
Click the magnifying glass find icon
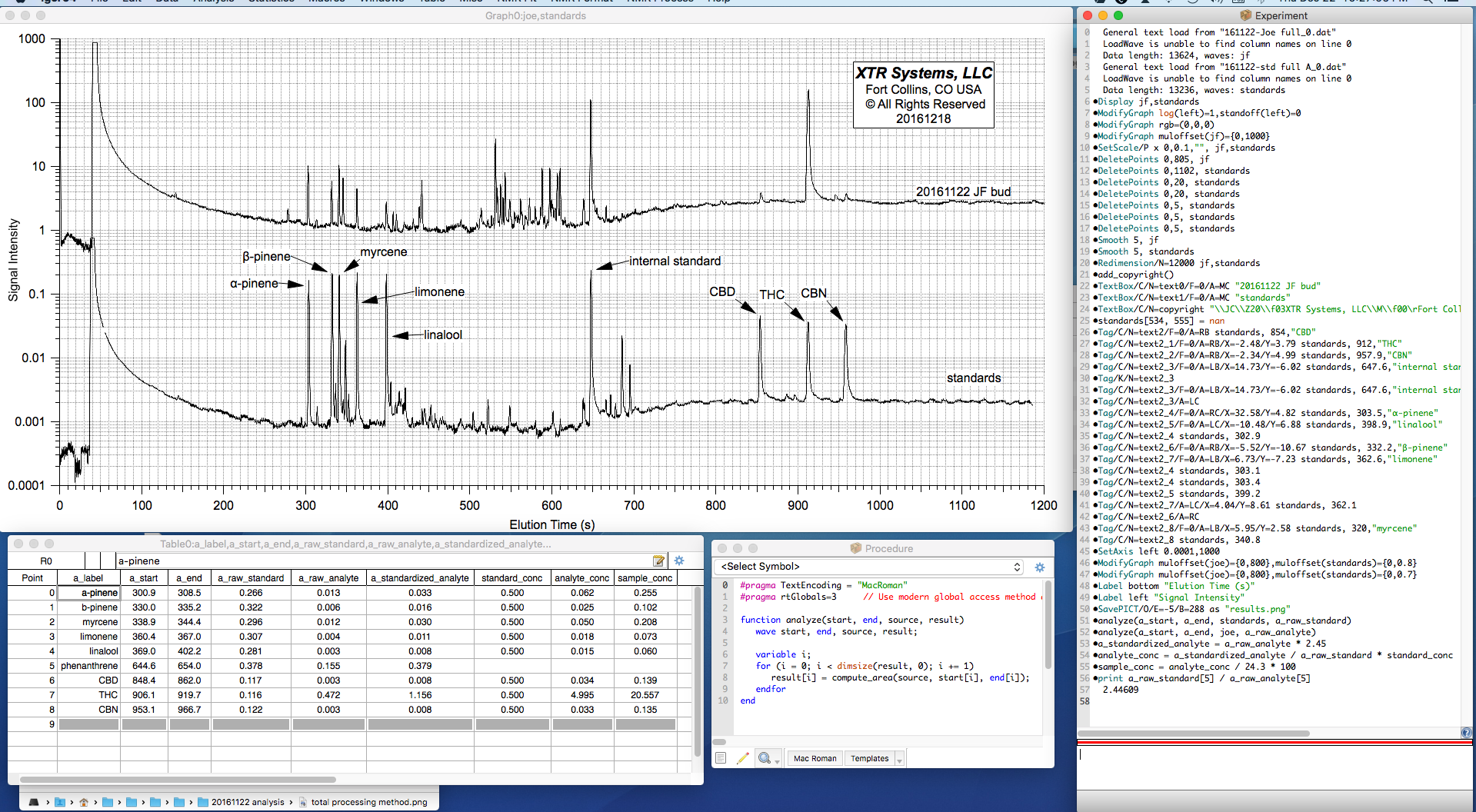click(x=764, y=758)
